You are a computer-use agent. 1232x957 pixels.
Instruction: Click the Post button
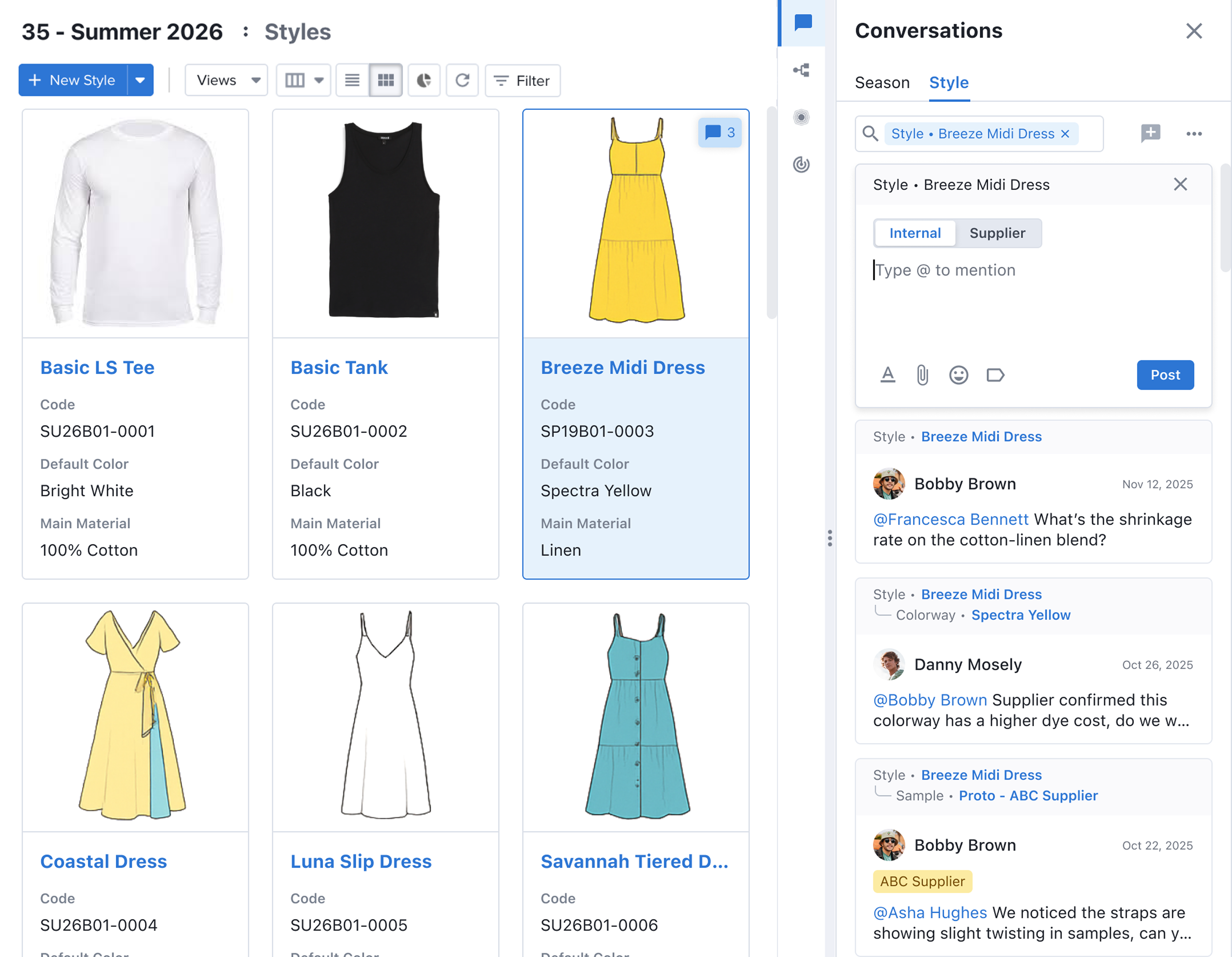(x=1165, y=375)
